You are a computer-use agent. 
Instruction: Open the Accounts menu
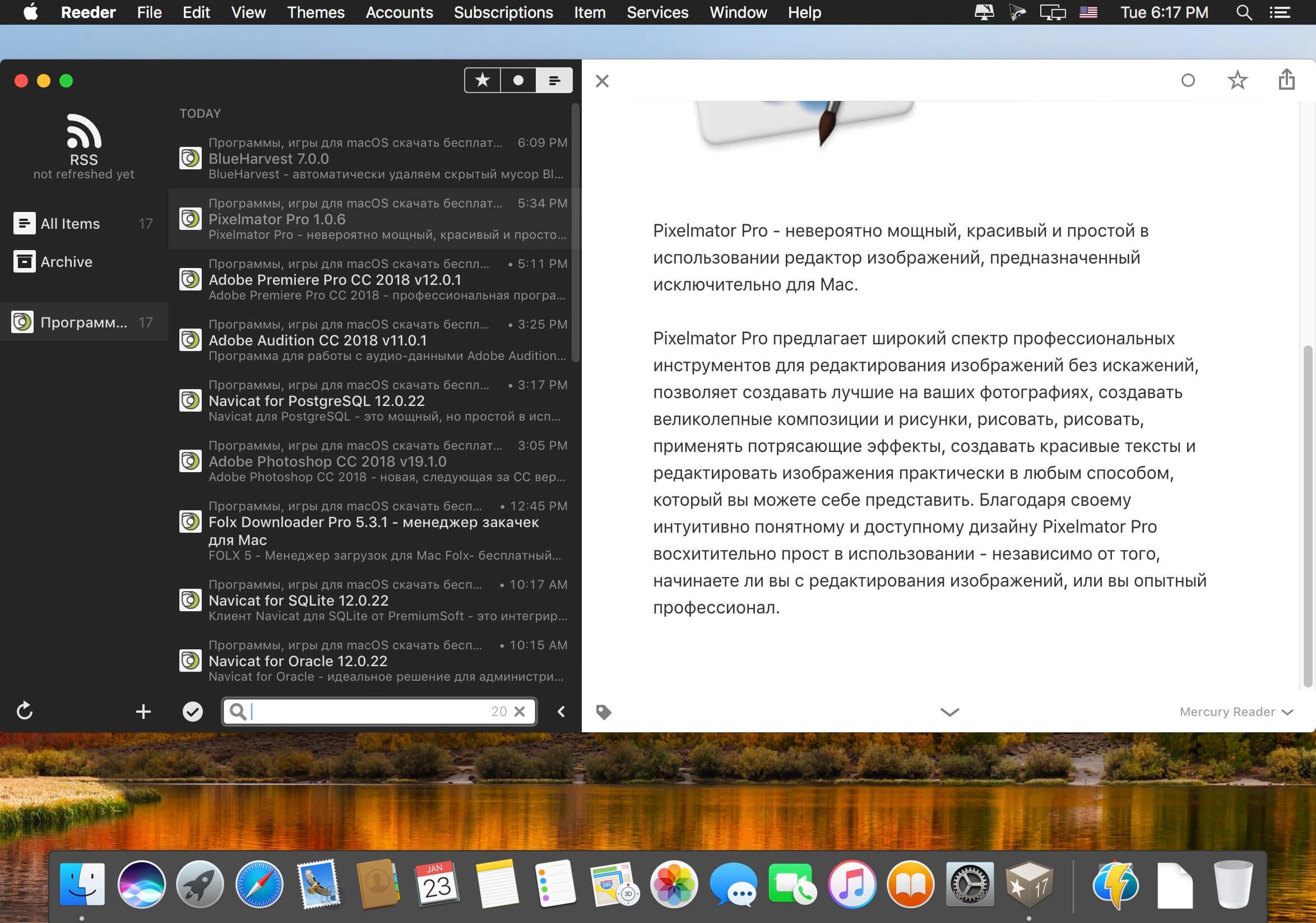400,12
